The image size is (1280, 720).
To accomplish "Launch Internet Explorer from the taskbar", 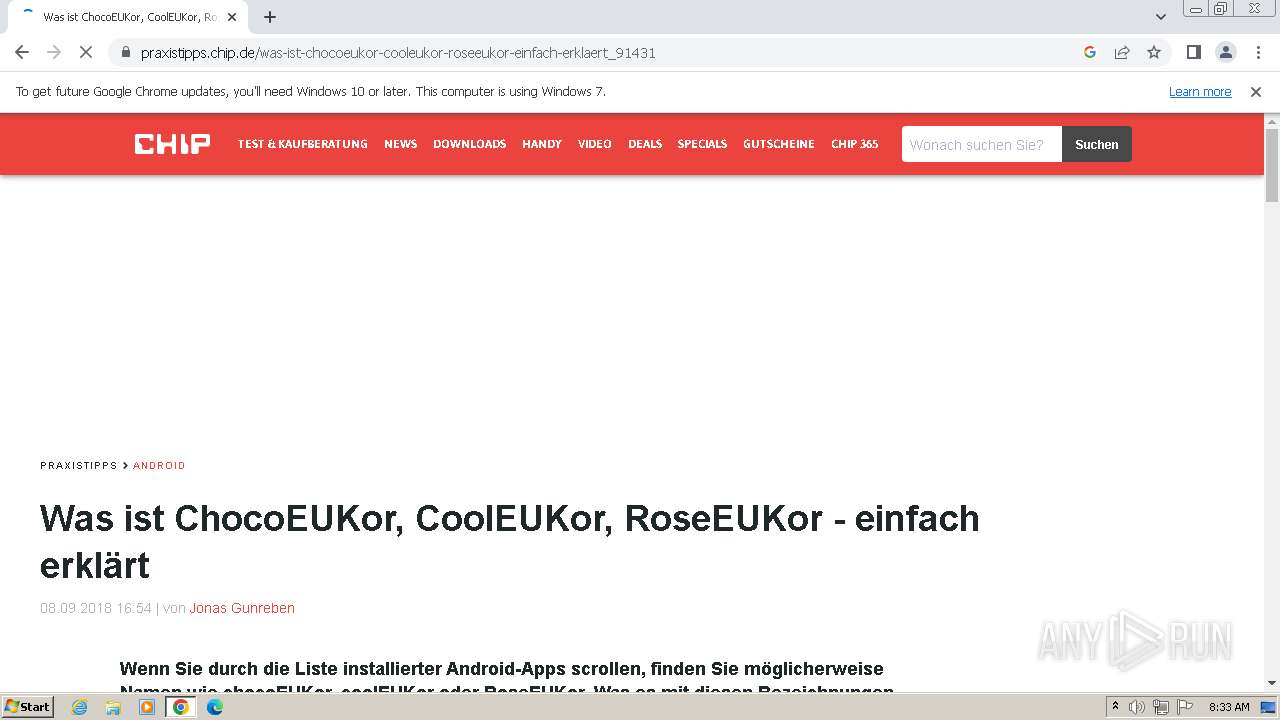I will (x=80, y=707).
